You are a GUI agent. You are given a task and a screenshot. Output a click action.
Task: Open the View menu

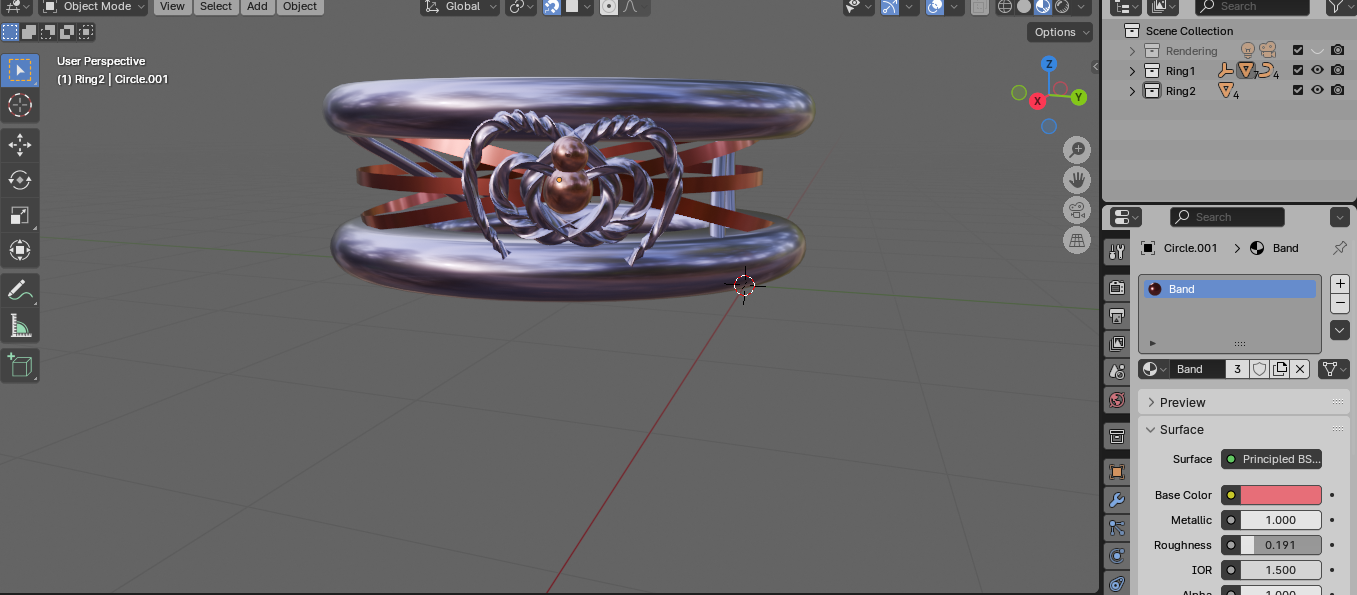(x=172, y=7)
